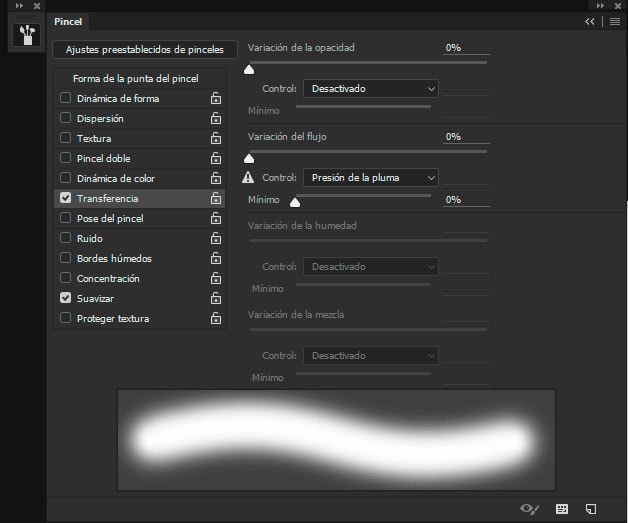Screen dimensions: 628x523
Task: Click the warning triangle next to flow Control
Action: coord(248,177)
